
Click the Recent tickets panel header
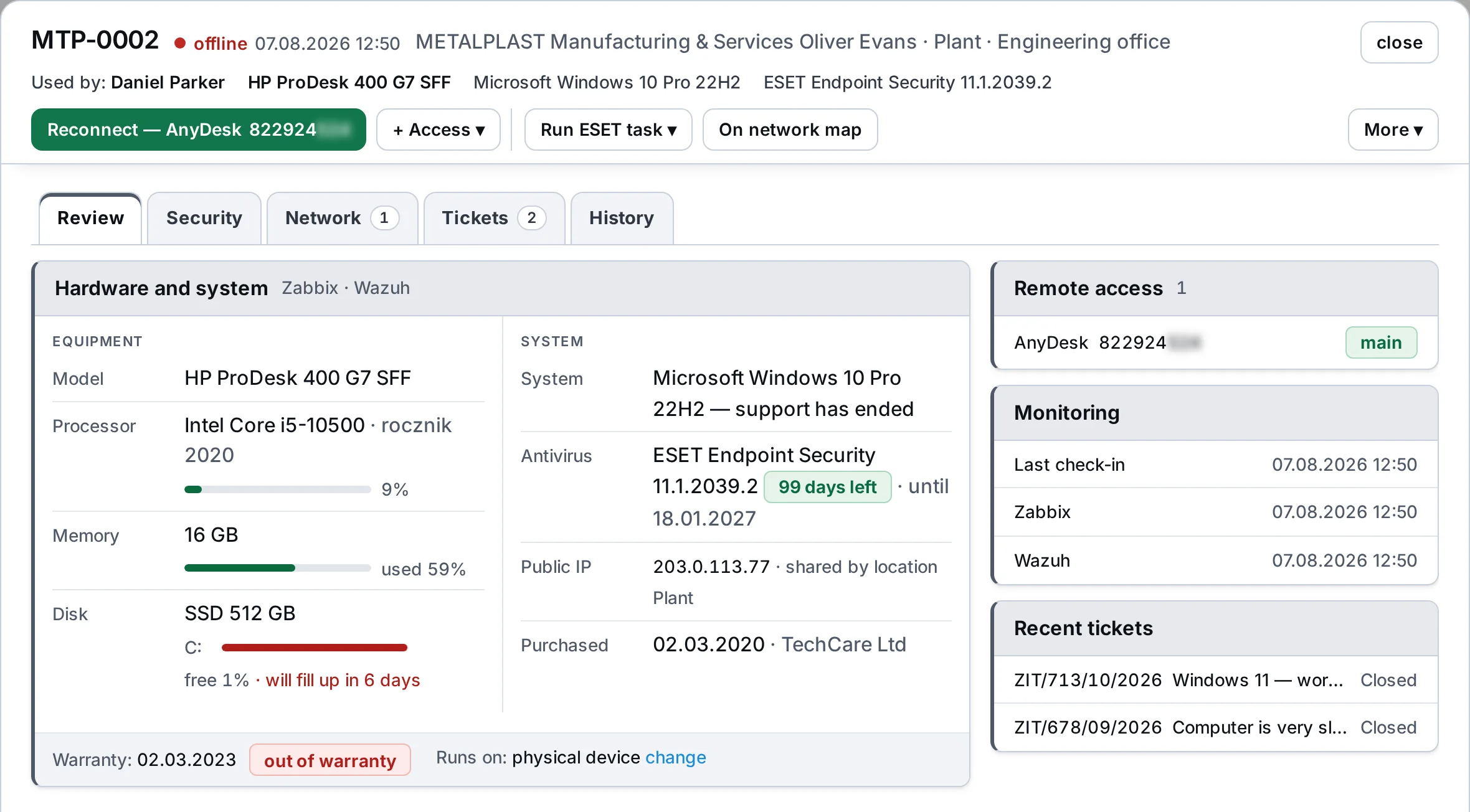[x=1215, y=628]
